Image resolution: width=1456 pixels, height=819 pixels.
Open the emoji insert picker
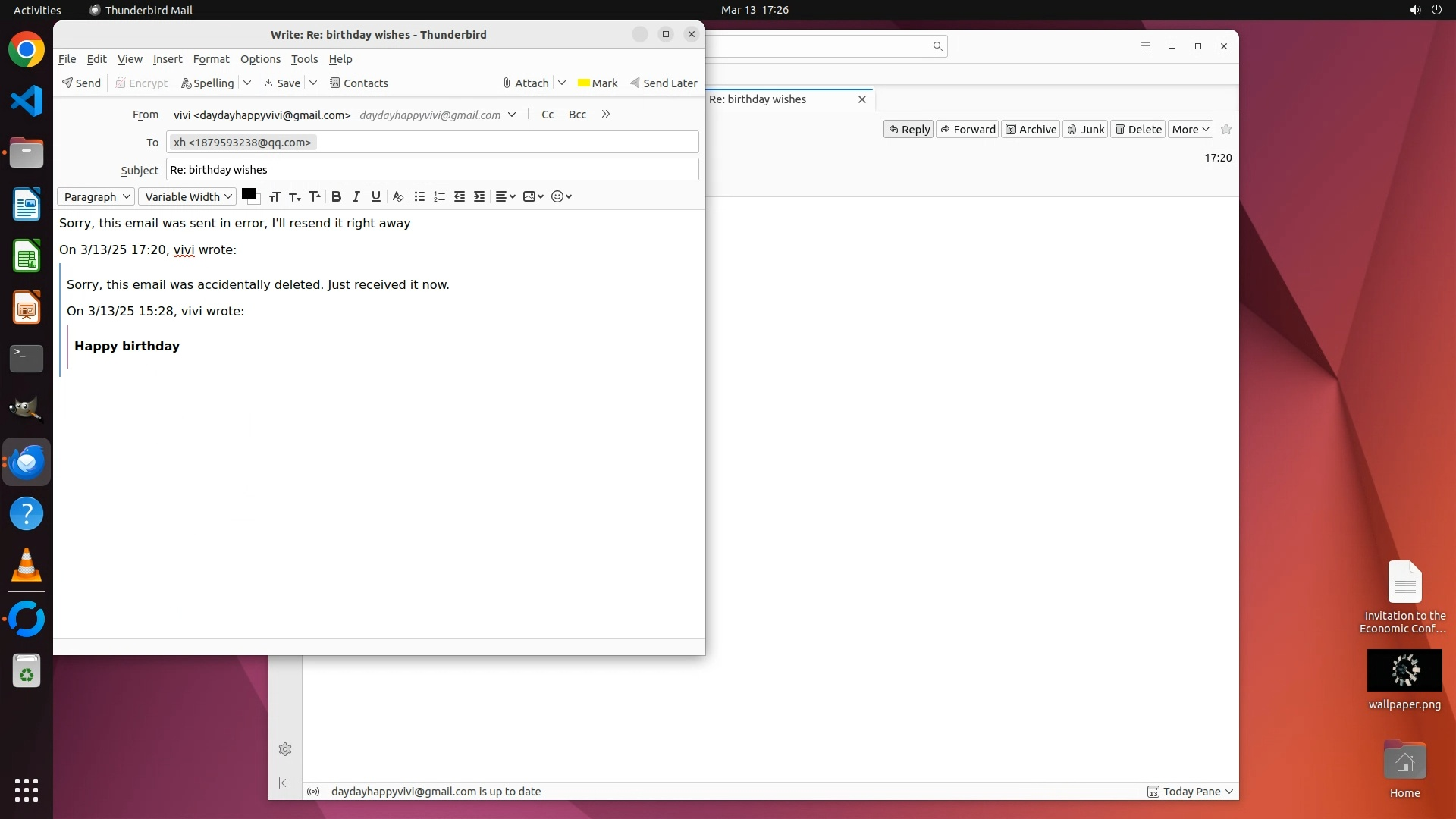(561, 196)
